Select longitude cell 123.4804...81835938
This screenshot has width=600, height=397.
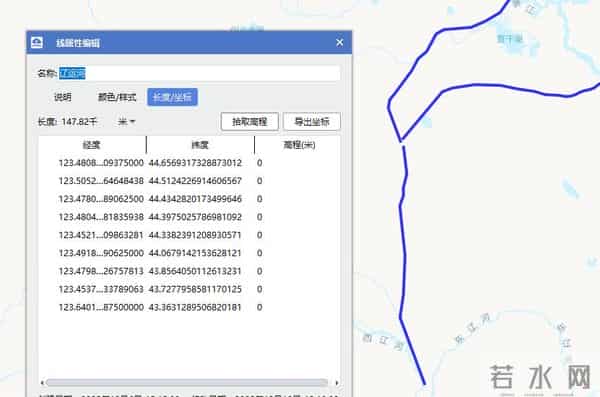click(101, 217)
